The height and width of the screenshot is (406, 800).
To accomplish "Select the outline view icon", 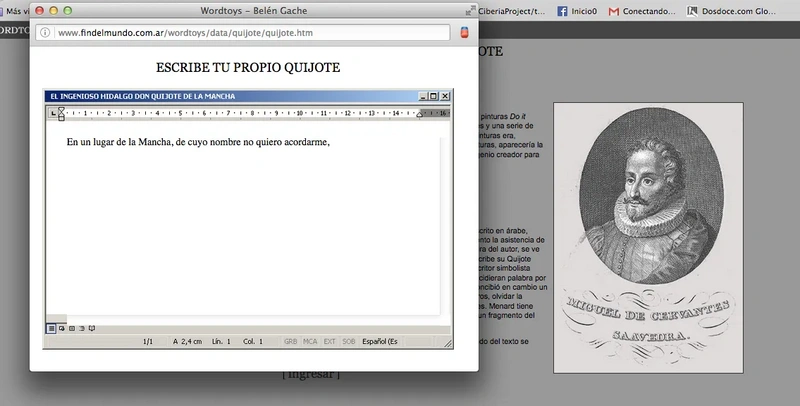I will coord(82,328).
